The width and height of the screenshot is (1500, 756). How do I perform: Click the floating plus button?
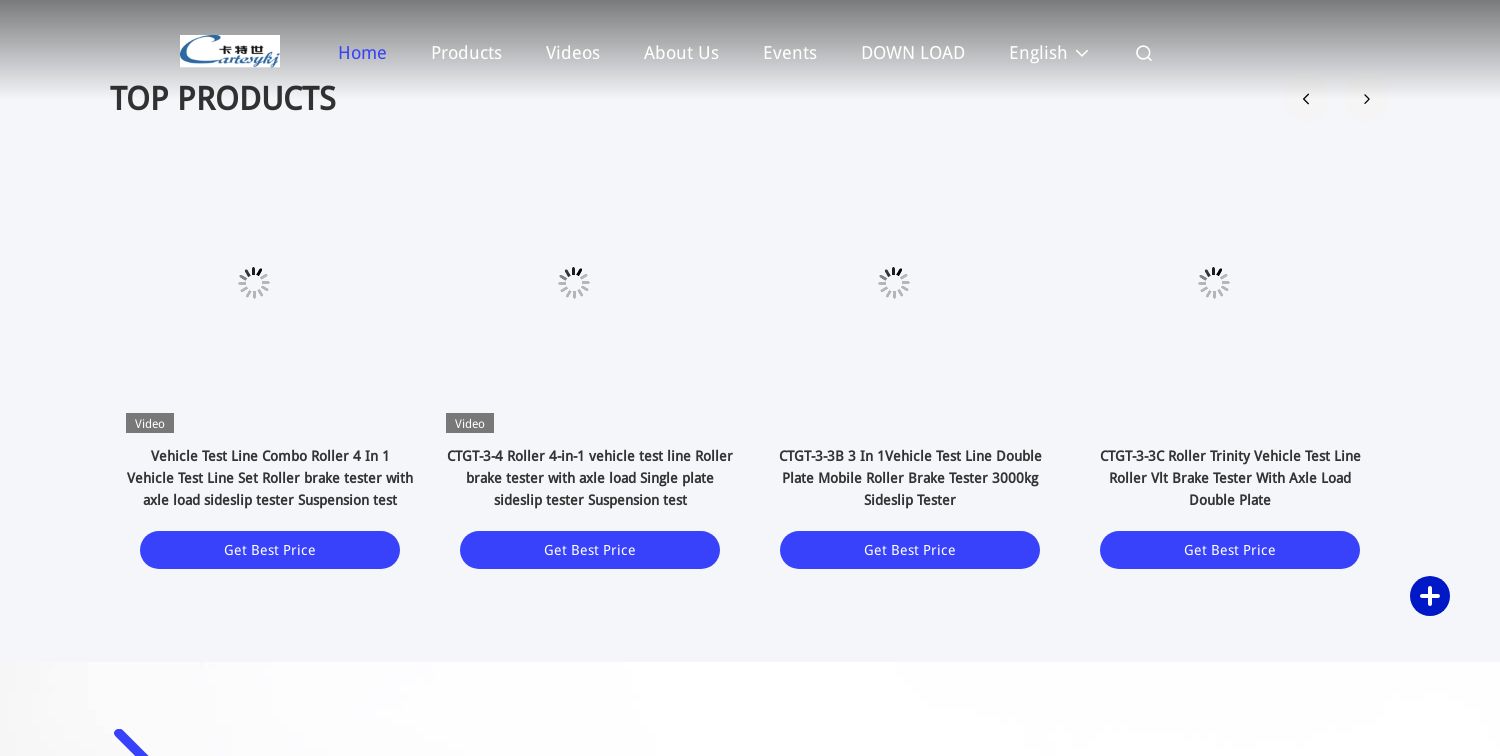tap(1430, 596)
